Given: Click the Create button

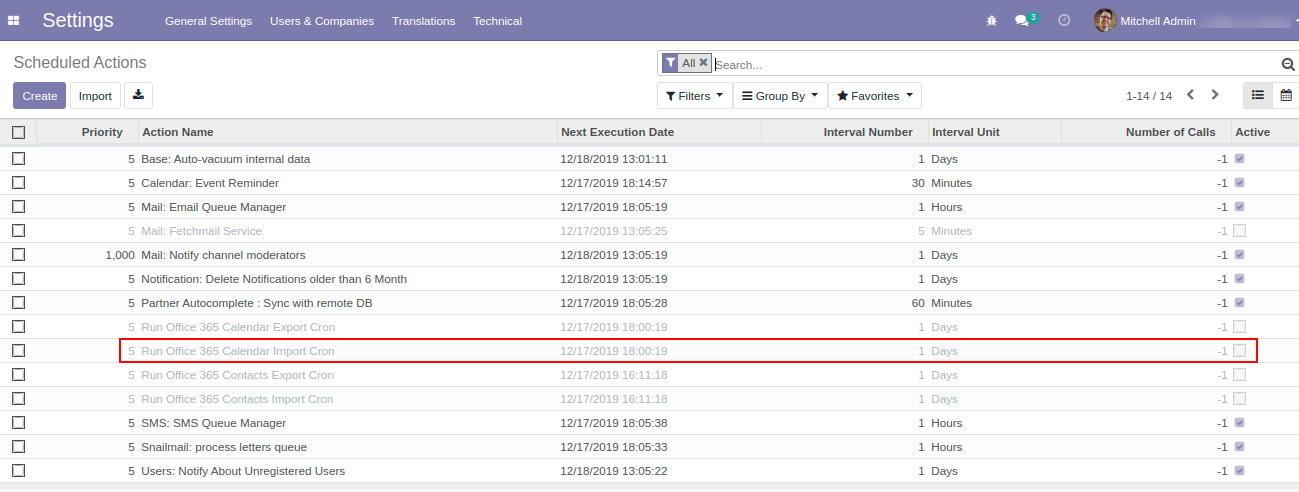Looking at the screenshot, I should [40, 96].
